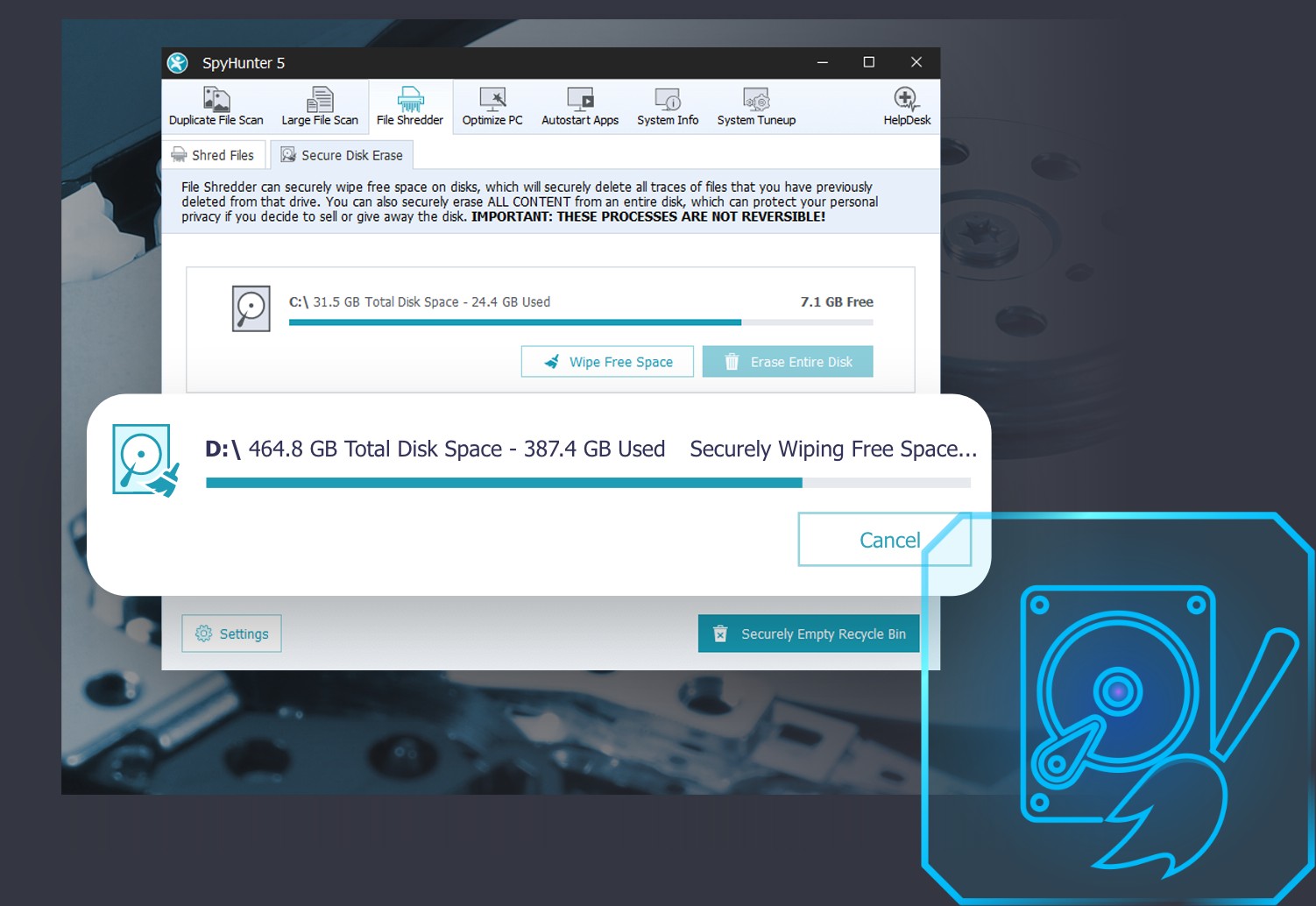Click Securely Empty Recycle Bin
The width and height of the screenshot is (1316, 906).
click(808, 633)
